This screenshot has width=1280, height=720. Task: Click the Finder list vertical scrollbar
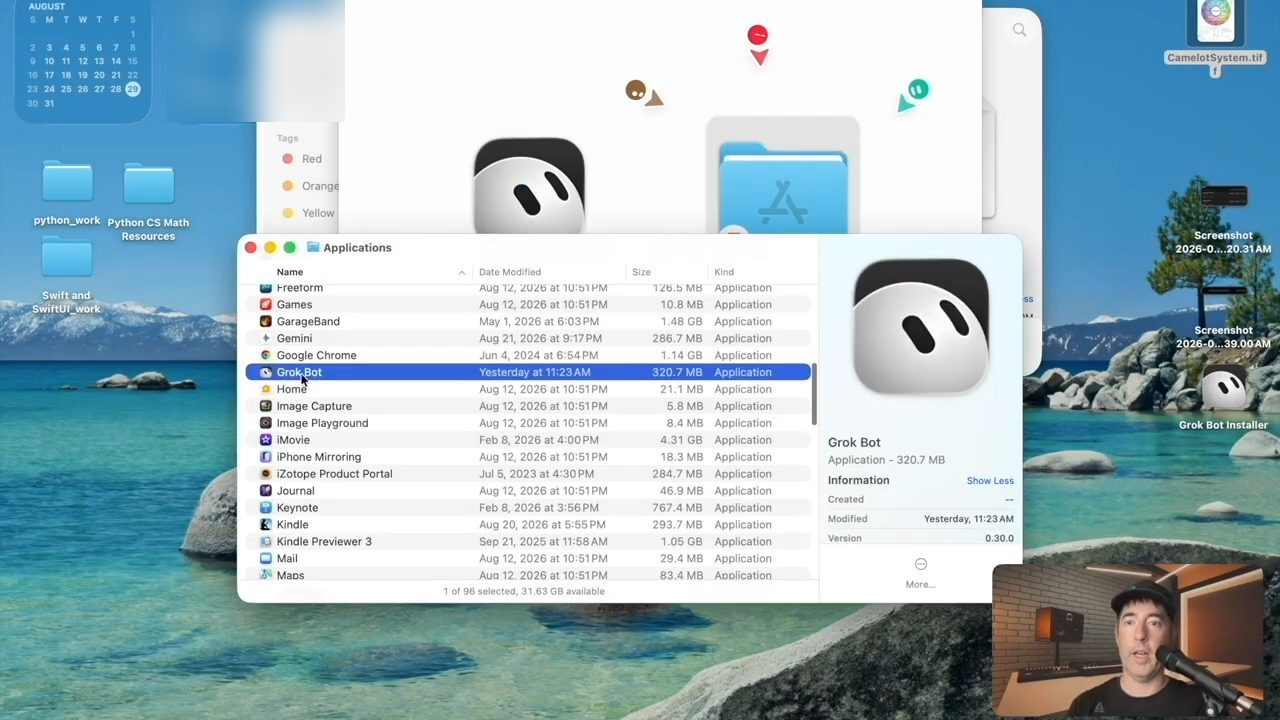click(x=814, y=394)
